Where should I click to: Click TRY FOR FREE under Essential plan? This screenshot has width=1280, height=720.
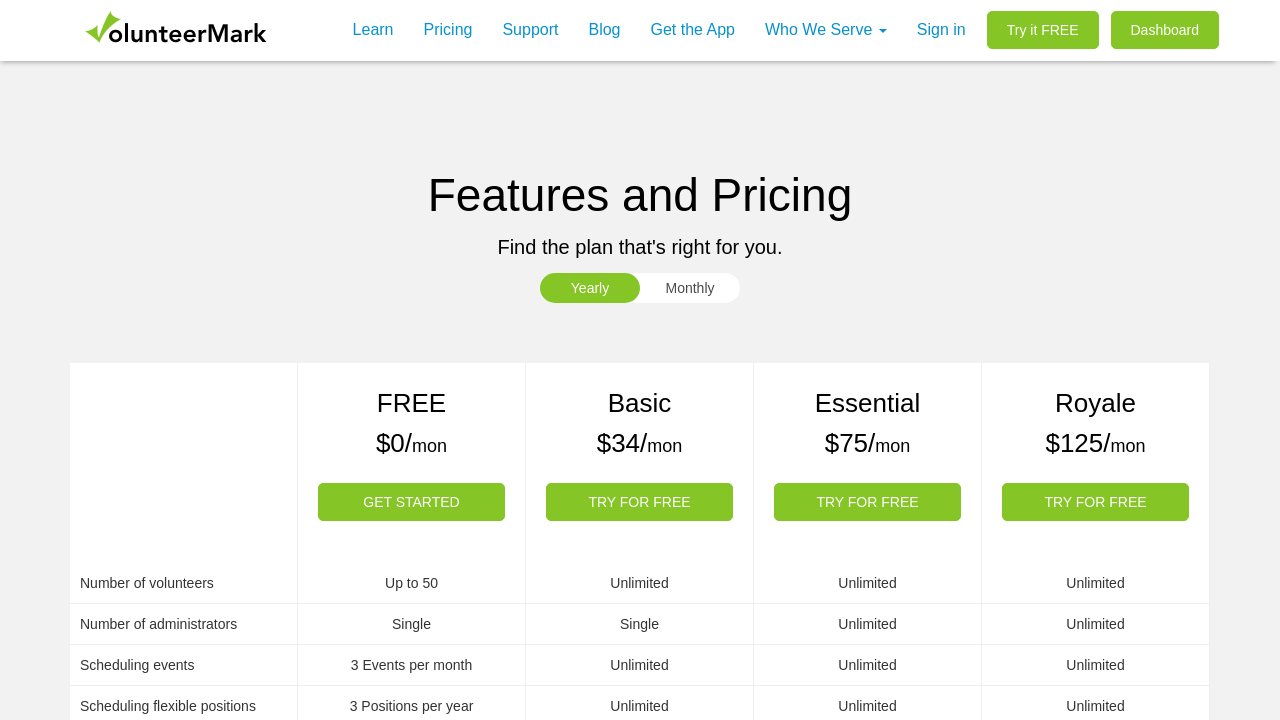pyautogui.click(x=867, y=502)
